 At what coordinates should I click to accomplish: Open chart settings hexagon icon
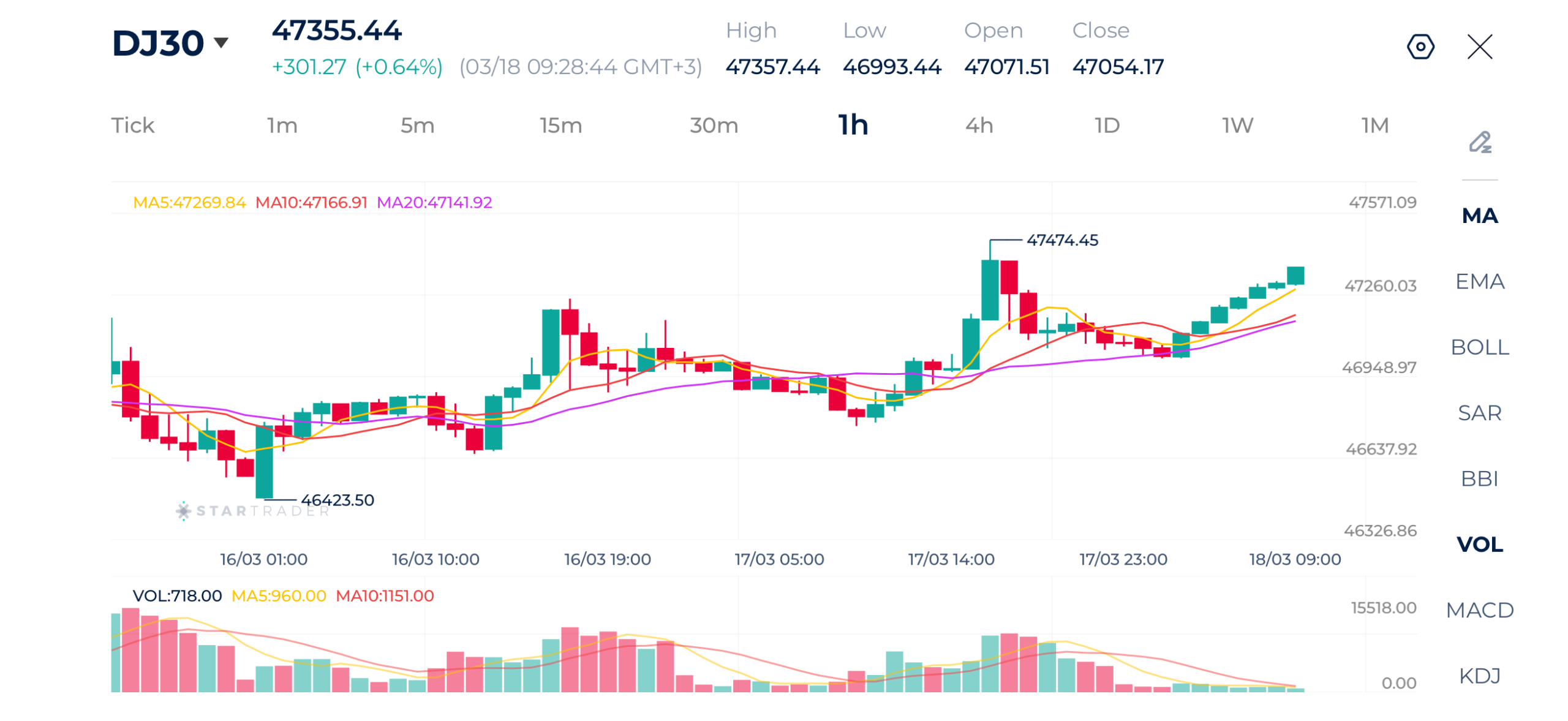pos(1419,47)
